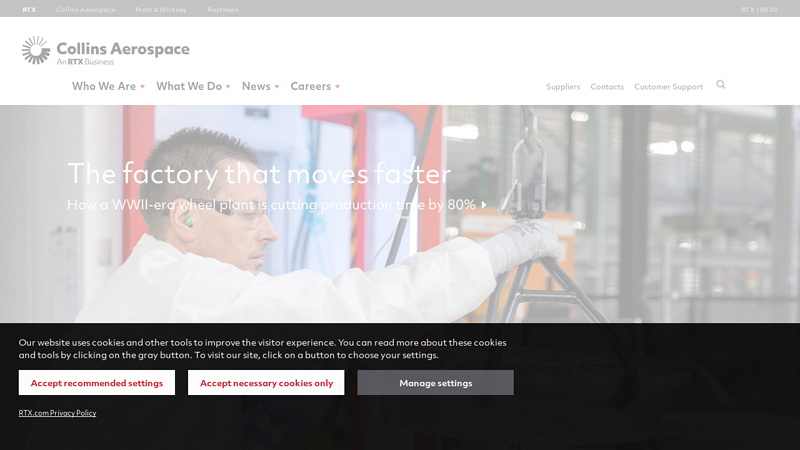This screenshot has width=800, height=450.
Task: Open the Collins Aerospace top bar link
Action: click(86, 10)
